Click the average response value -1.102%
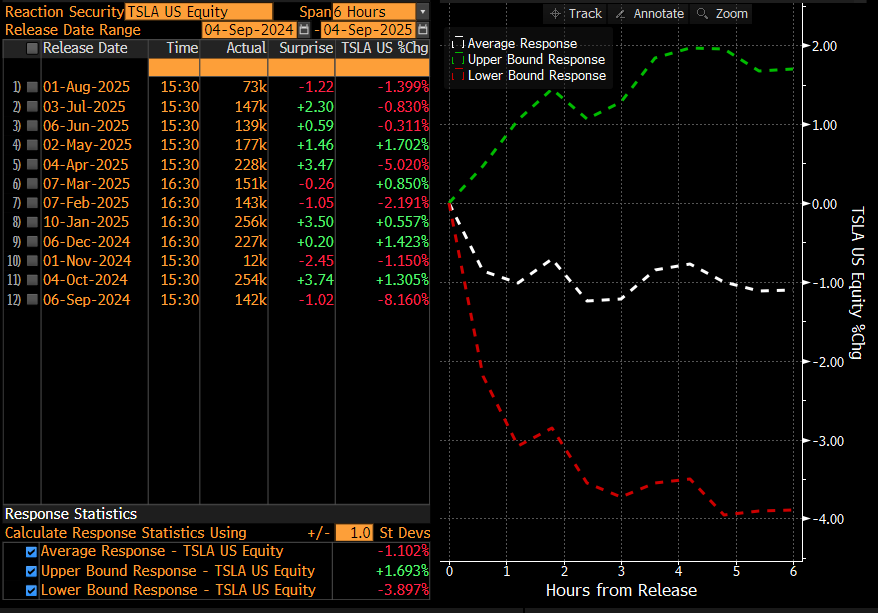Viewport: 878px width, 613px height. (x=403, y=551)
